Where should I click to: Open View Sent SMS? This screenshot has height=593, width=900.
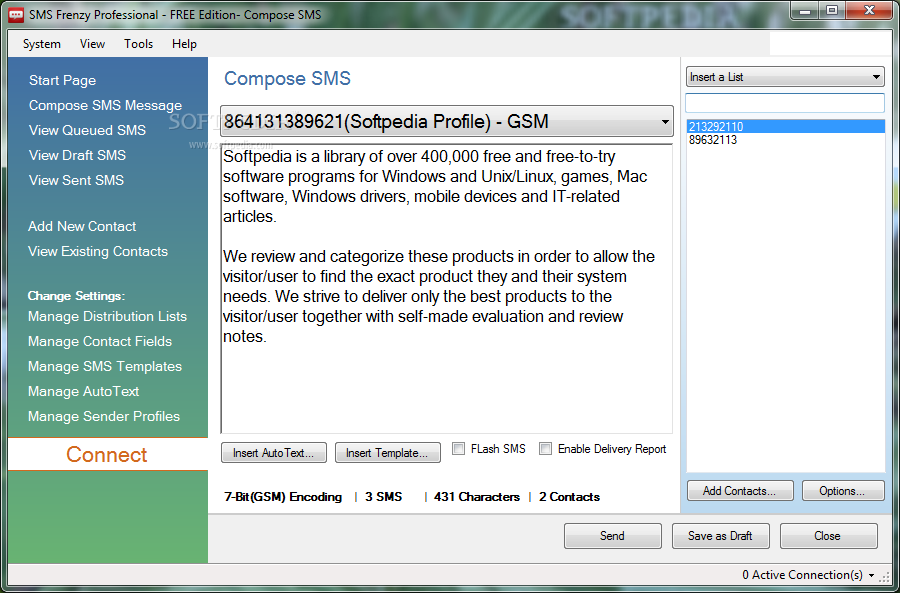point(76,180)
